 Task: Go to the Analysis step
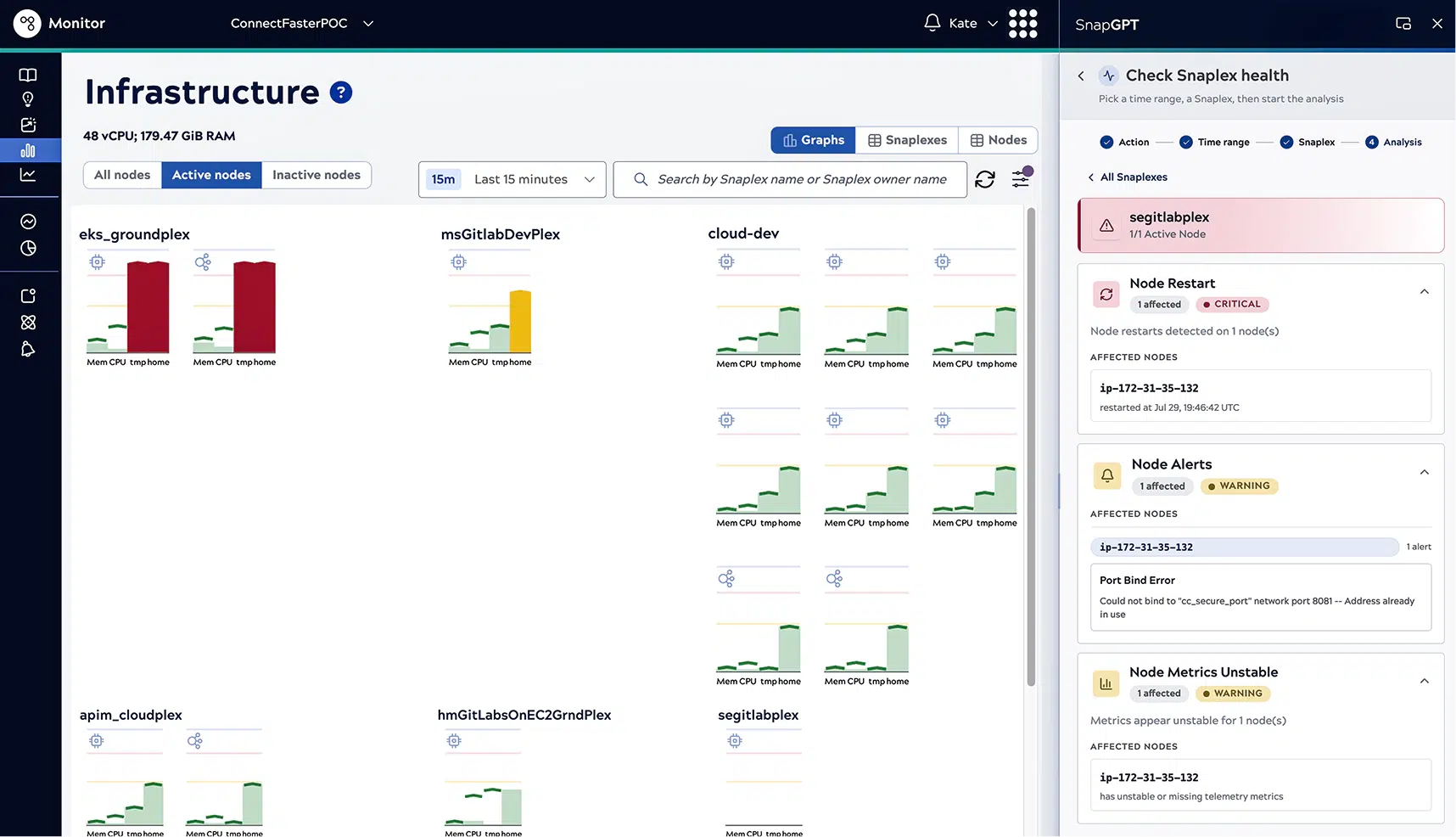pos(1393,143)
